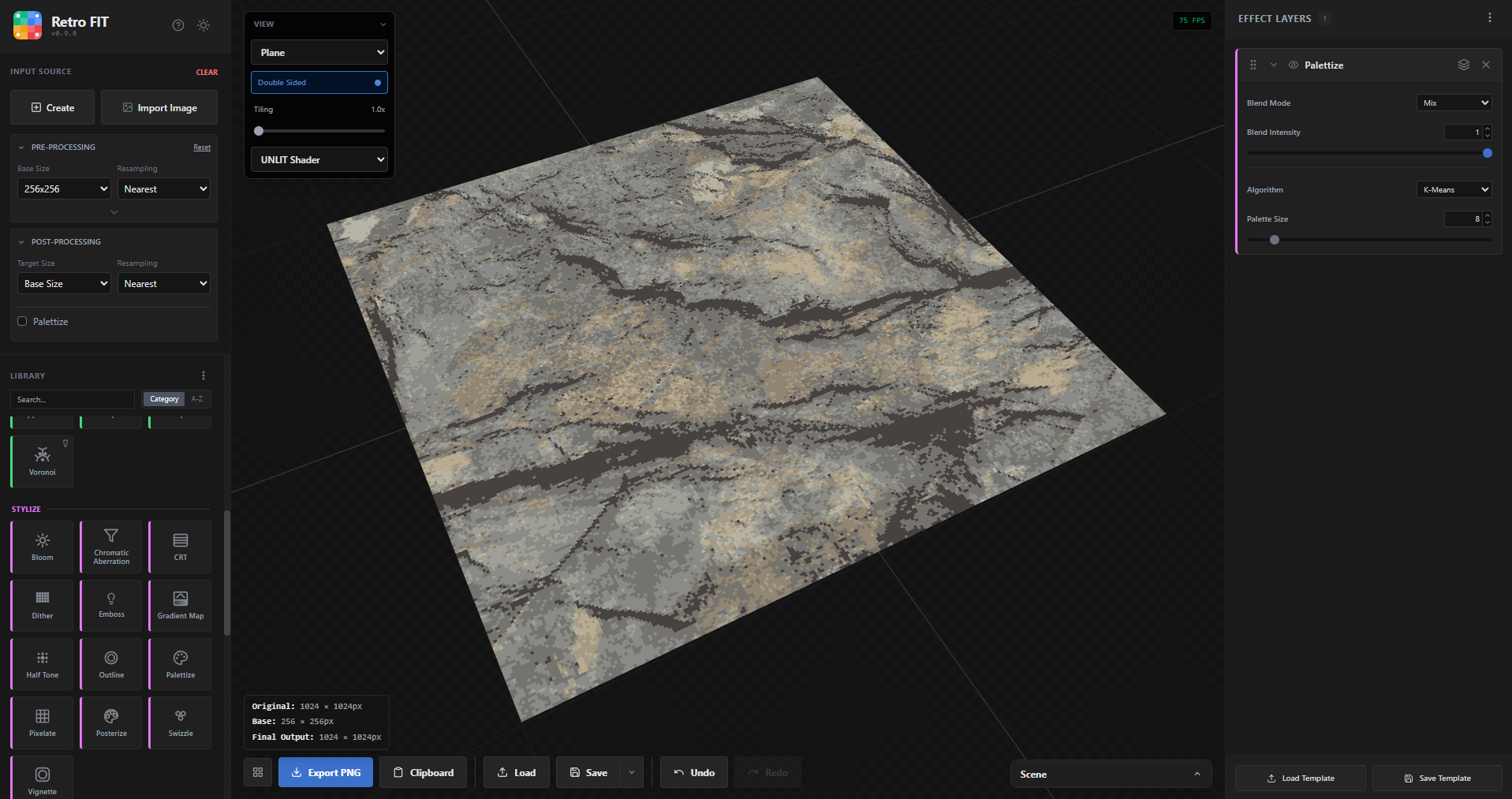Click the Blend Intensity slider handle
The height and width of the screenshot is (799, 1512).
[1488, 153]
